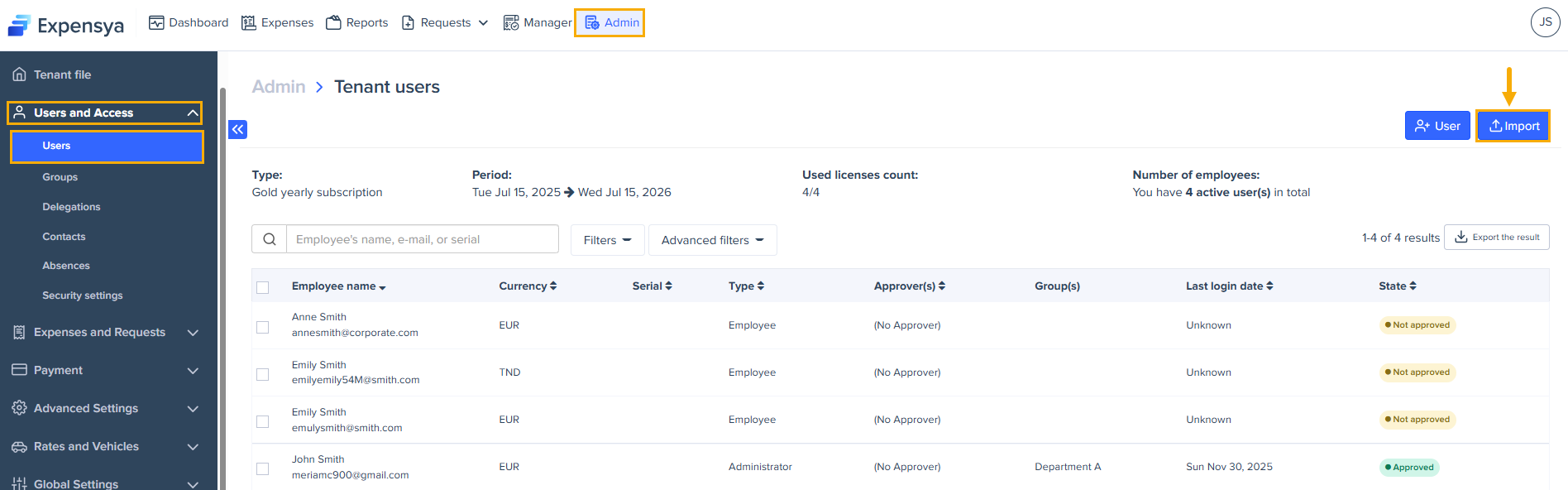Click the Dashboard icon in top navigation
The height and width of the screenshot is (490, 1568).
pos(156,22)
